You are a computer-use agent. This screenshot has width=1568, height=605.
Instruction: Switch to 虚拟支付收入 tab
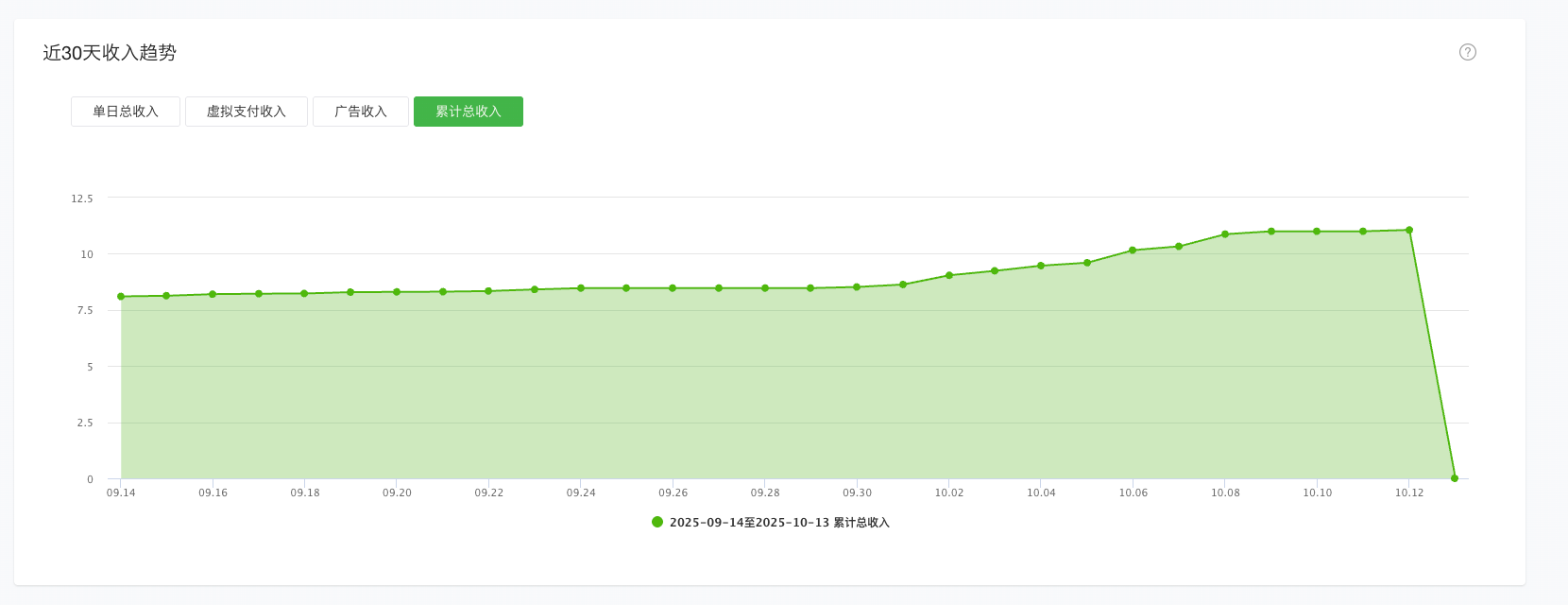pos(247,112)
